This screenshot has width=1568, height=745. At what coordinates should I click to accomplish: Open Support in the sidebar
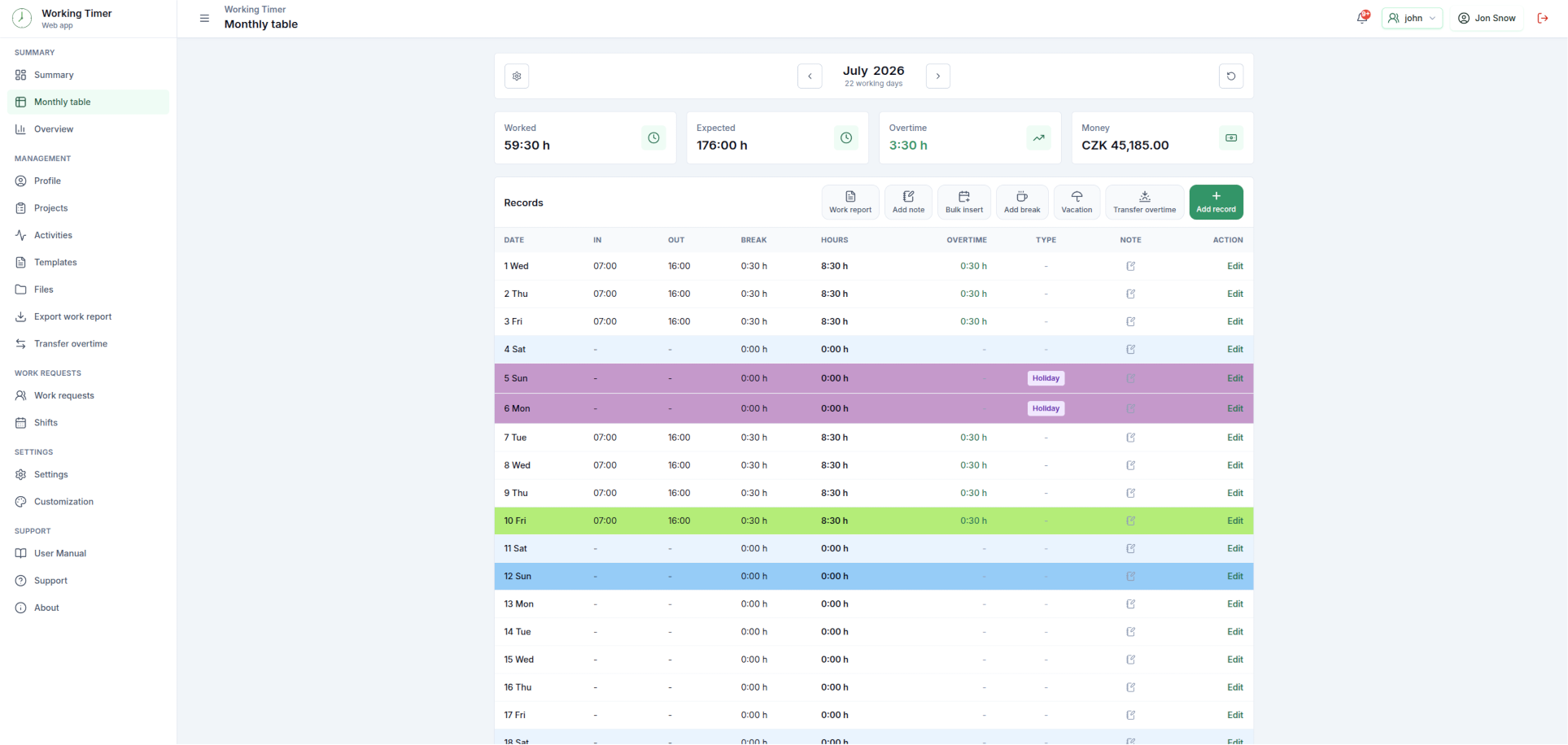[x=88, y=580]
